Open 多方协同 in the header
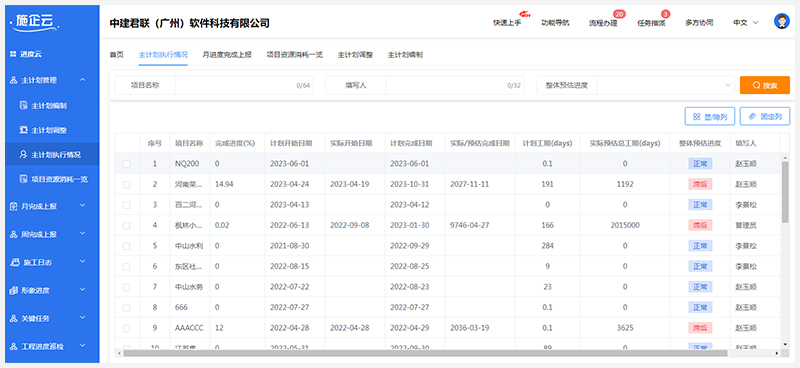800x368 pixels. coord(699,23)
